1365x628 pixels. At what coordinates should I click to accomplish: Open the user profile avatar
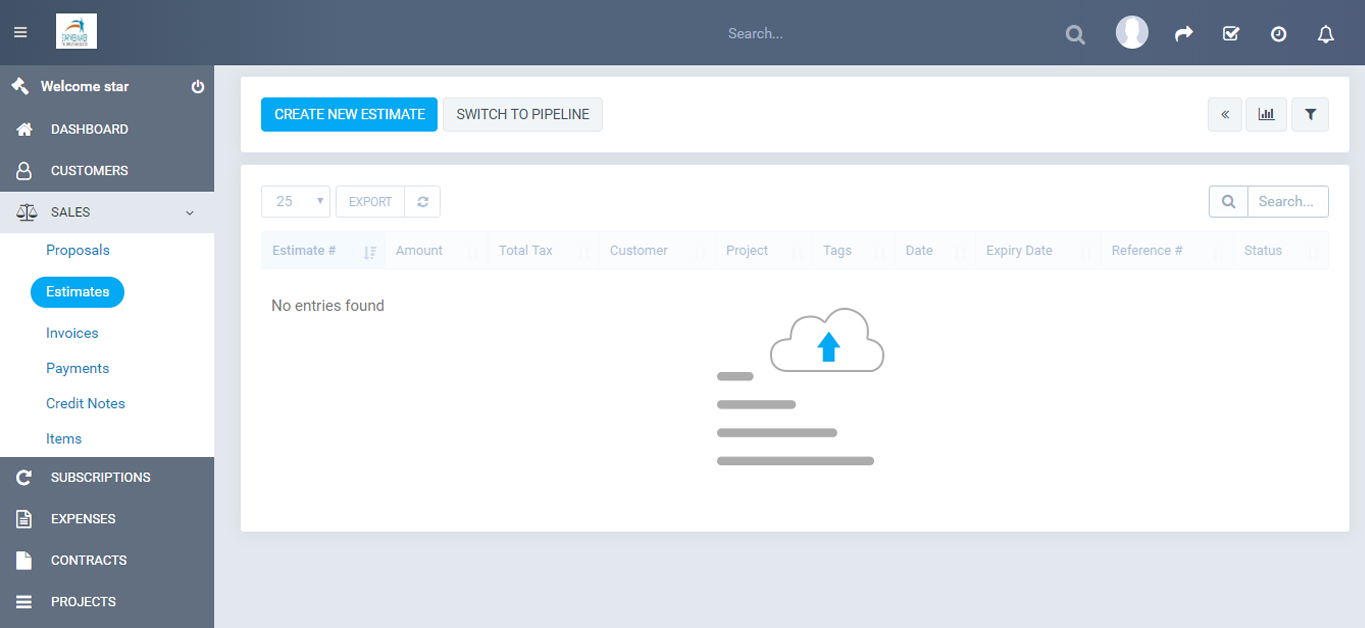(1131, 33)
